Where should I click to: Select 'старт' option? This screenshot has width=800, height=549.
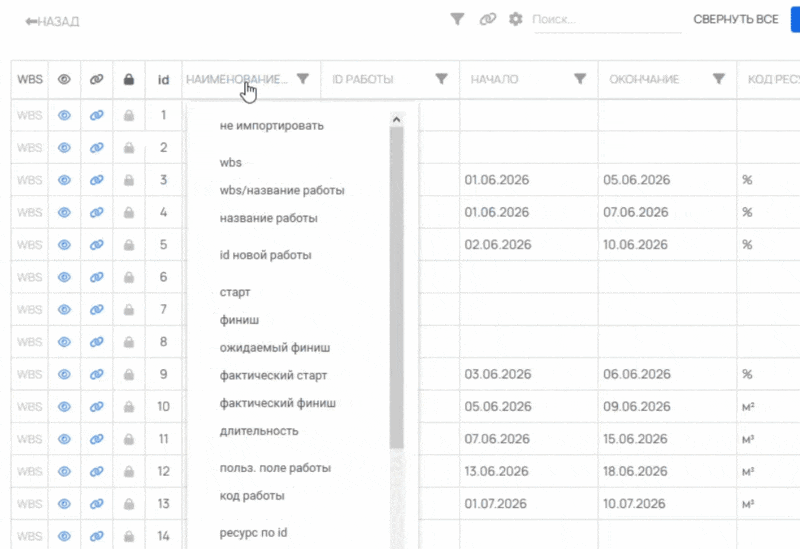coord(235,292)
